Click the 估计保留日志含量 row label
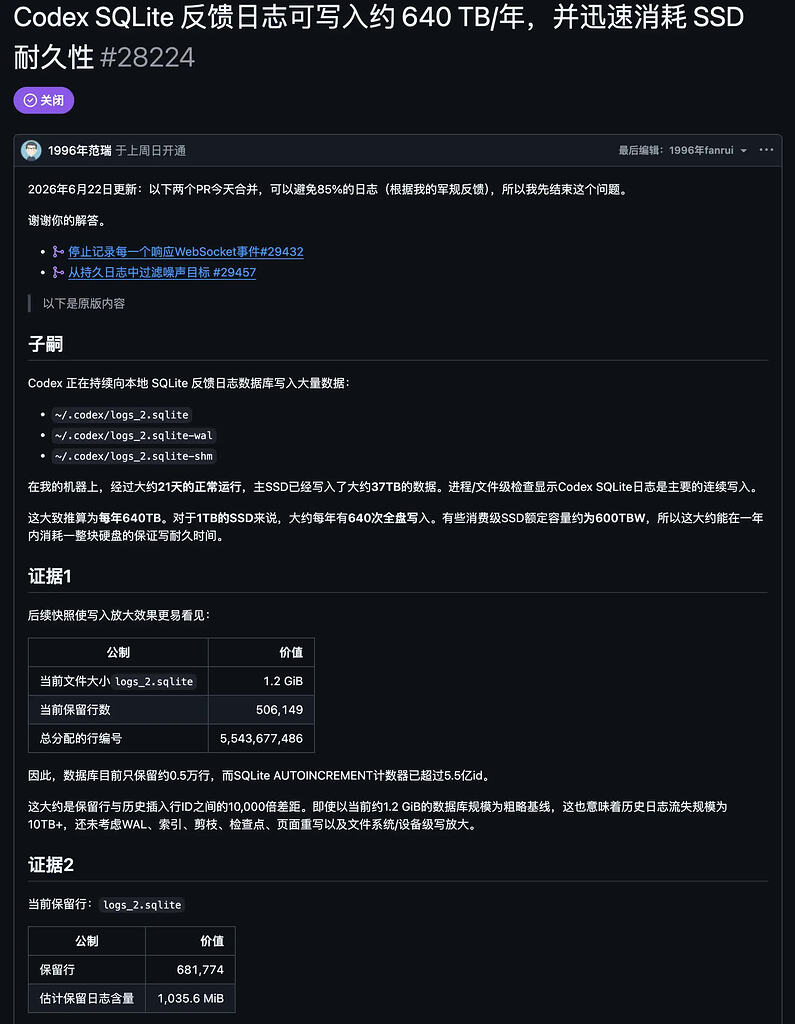 [87, 999]
